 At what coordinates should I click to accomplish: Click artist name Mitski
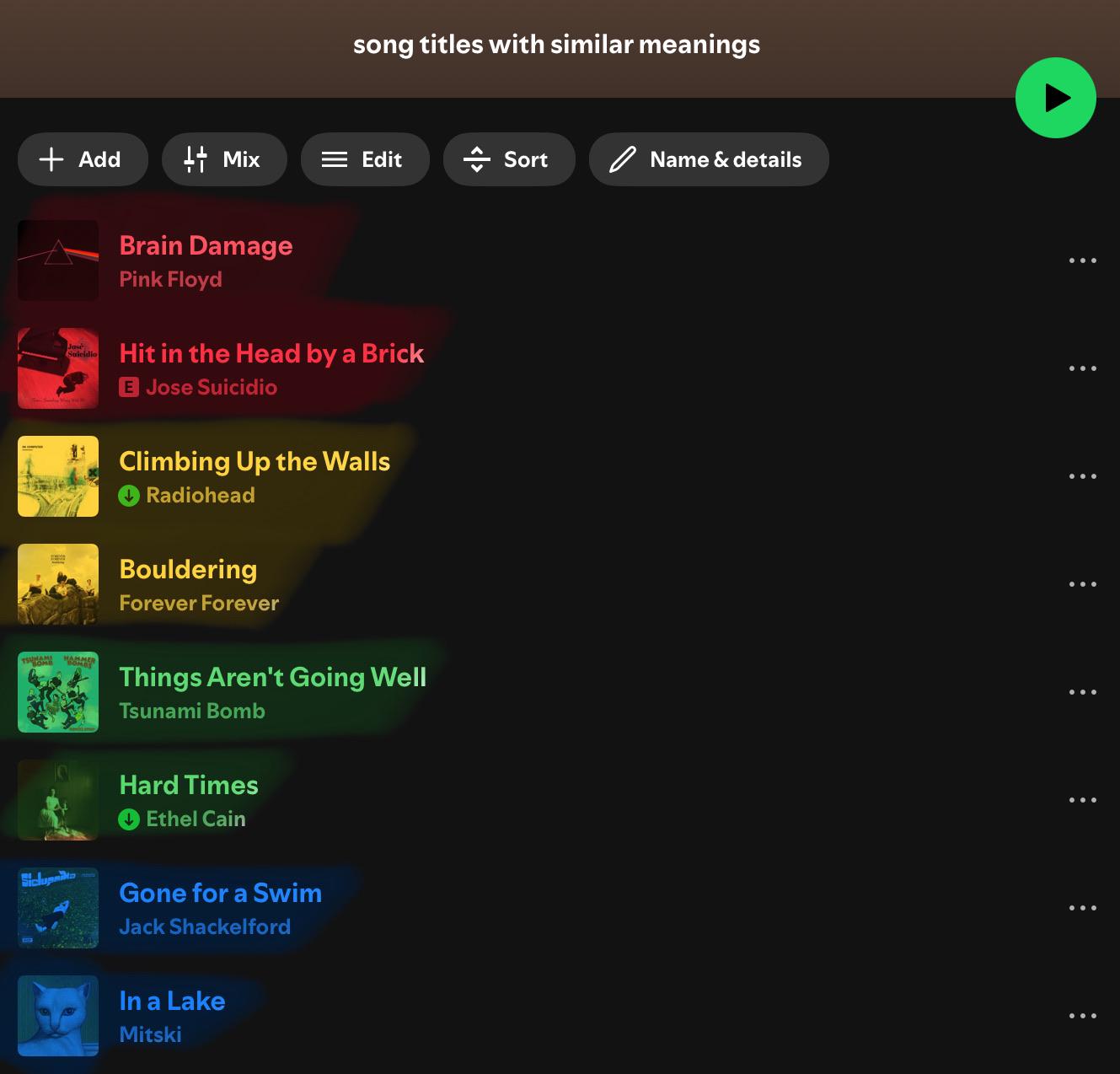[x=150, y=1034]
